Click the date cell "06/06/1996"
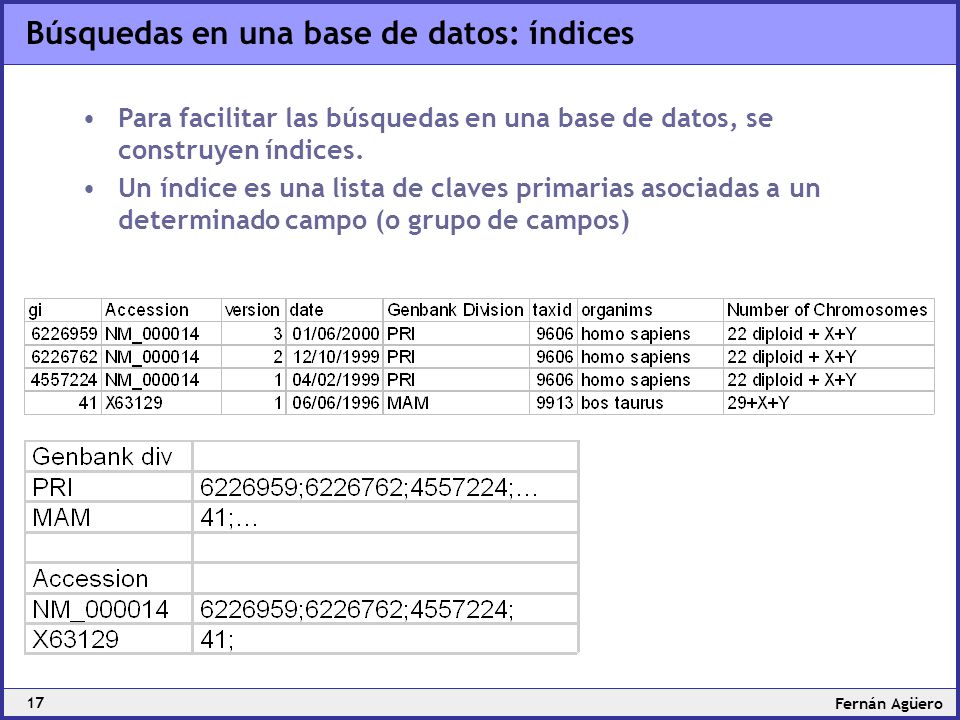 [x=336, y=403]
